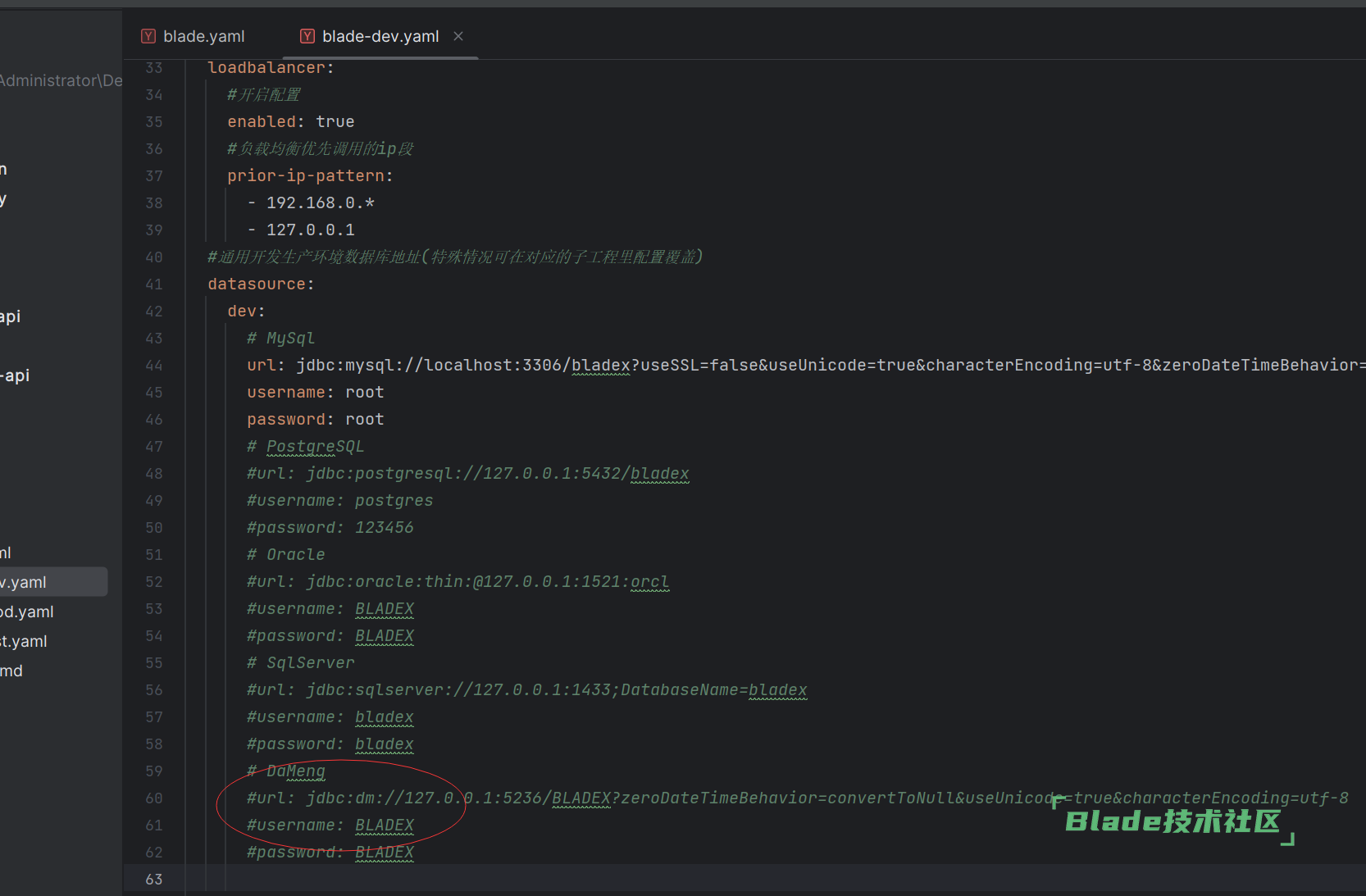1366x896 pixels.
Task: Click '#password: bladex' under SqlServer
Action: (x=330, y=744)
